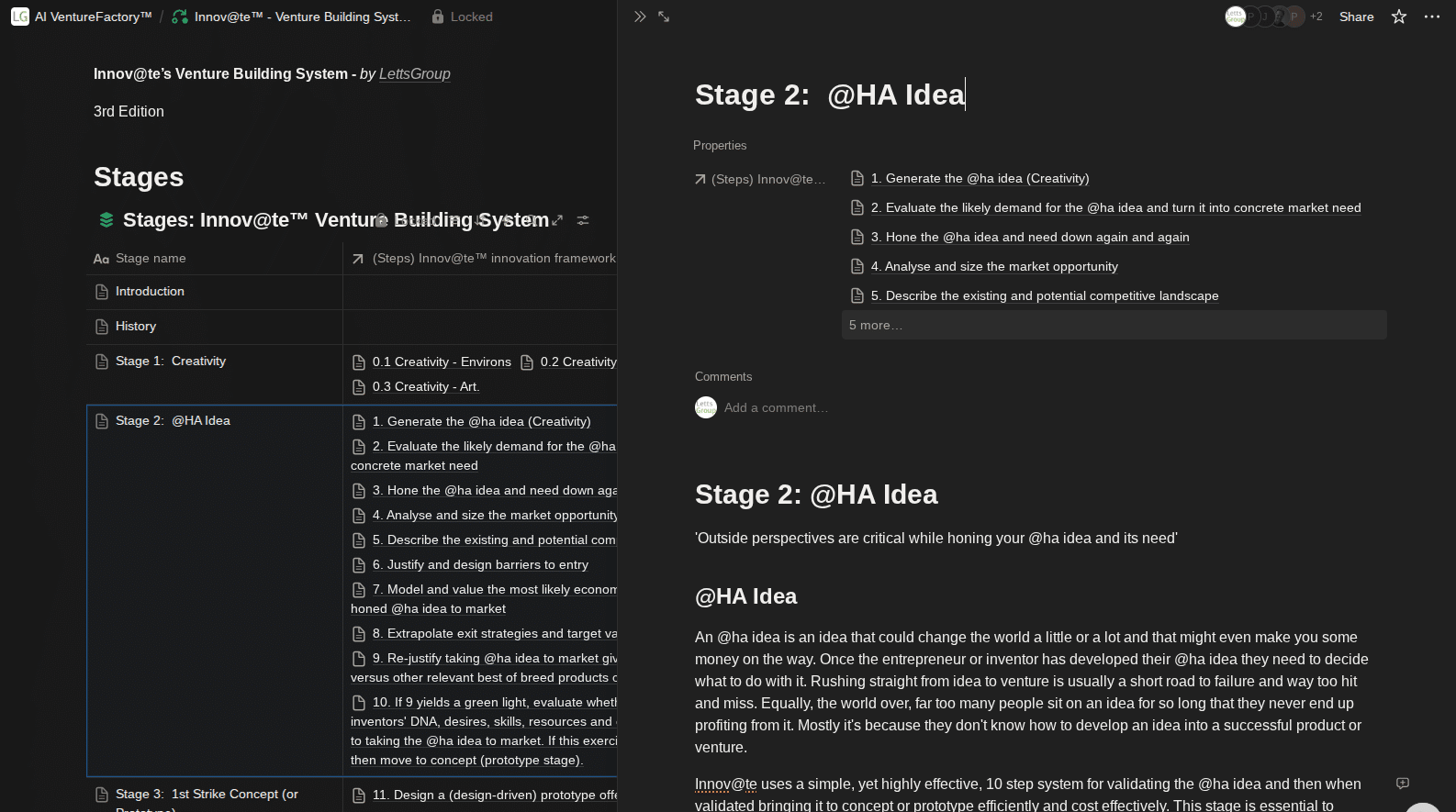Click the Locked padlock indicator

[462, 17]
